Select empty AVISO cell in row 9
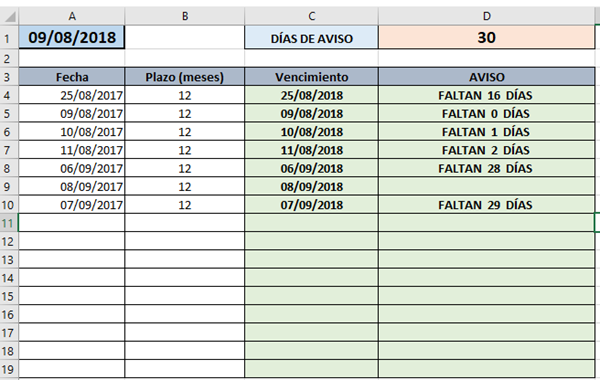This screenshot has width=600, height=380. coord(487,186)
